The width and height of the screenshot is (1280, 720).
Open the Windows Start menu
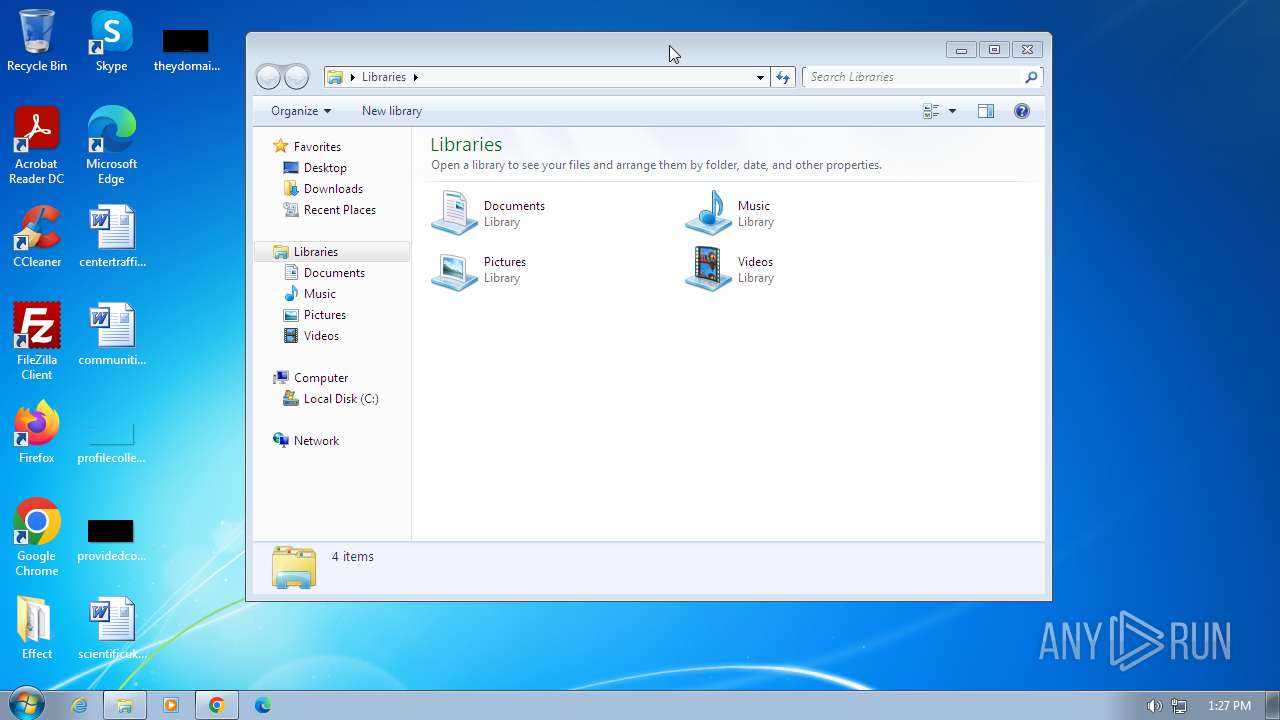coord(25,704)
